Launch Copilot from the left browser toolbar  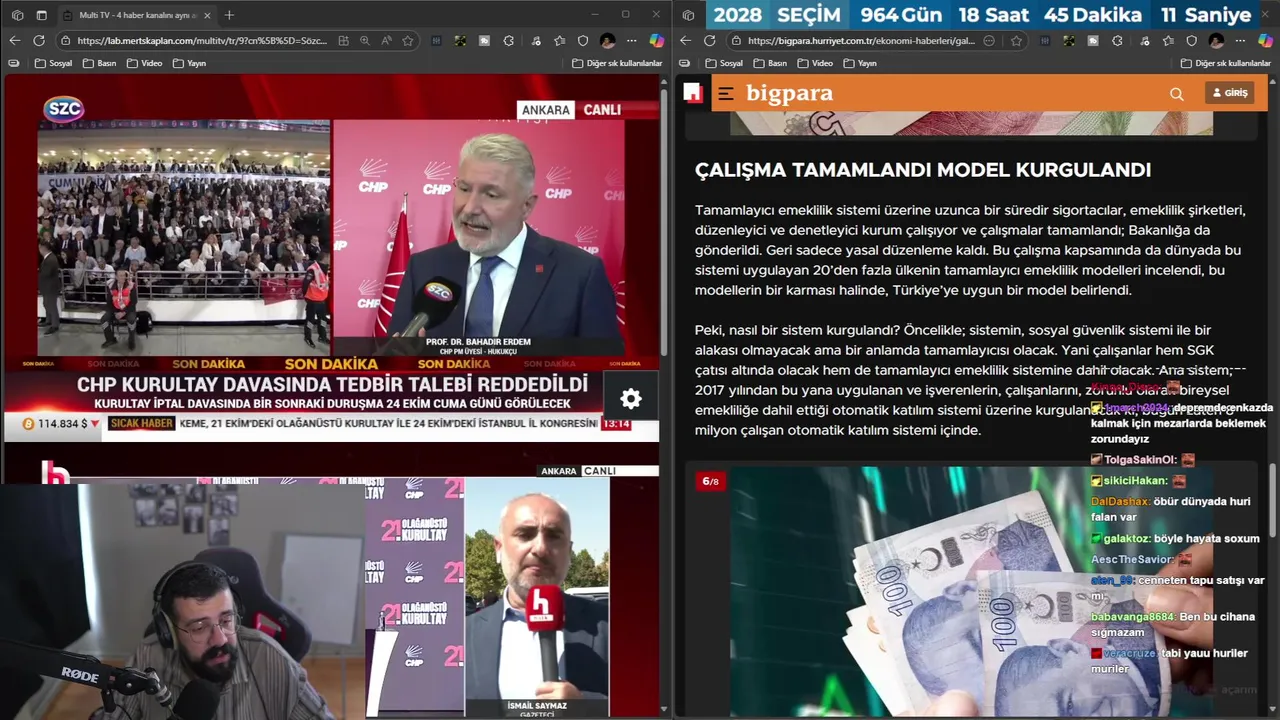(656, 41)
